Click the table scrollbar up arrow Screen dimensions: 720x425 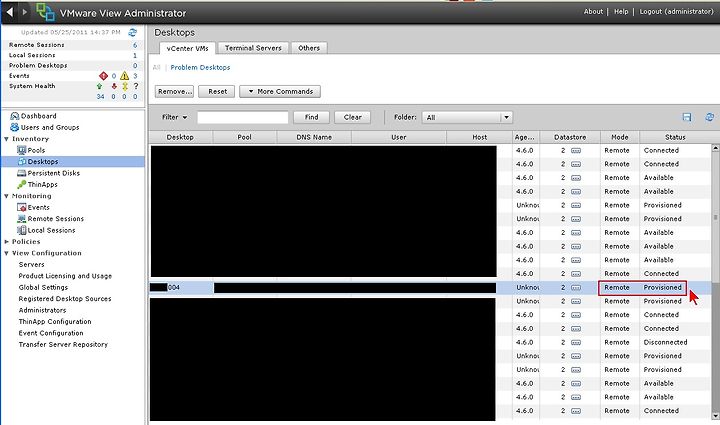tap(715, 148)
